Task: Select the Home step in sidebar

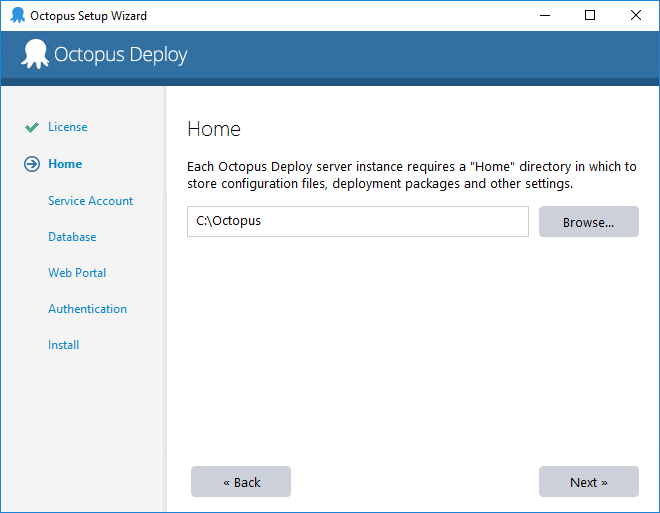Action: 65,164
